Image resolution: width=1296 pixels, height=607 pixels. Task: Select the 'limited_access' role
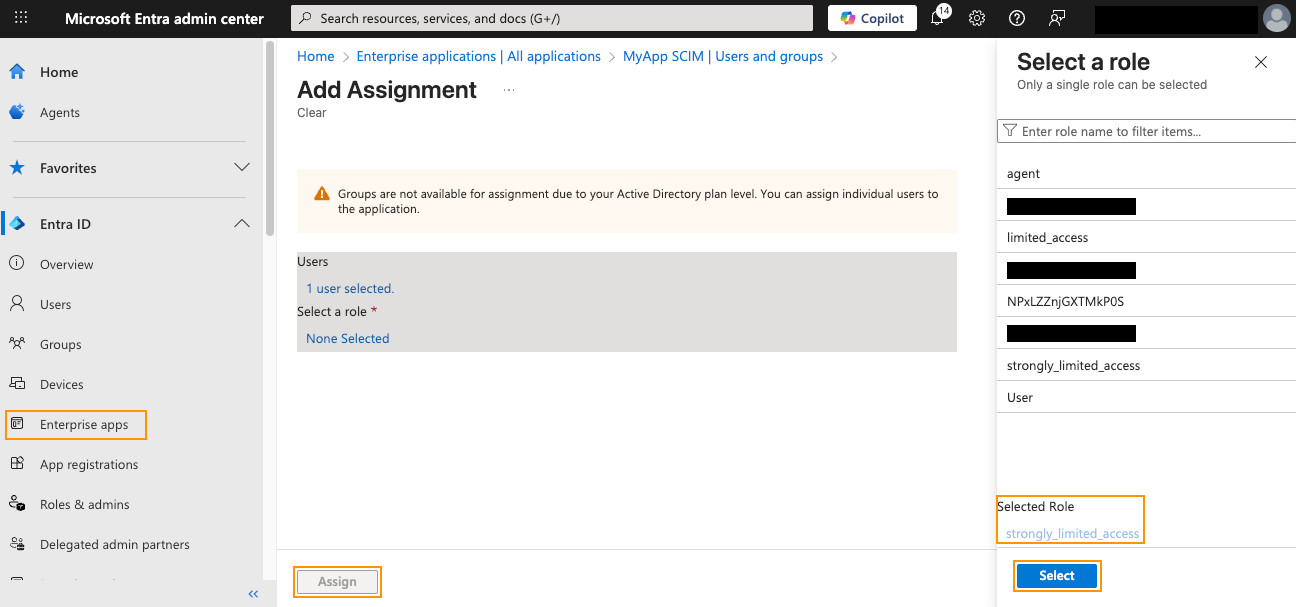click(x=1146, y=237)
